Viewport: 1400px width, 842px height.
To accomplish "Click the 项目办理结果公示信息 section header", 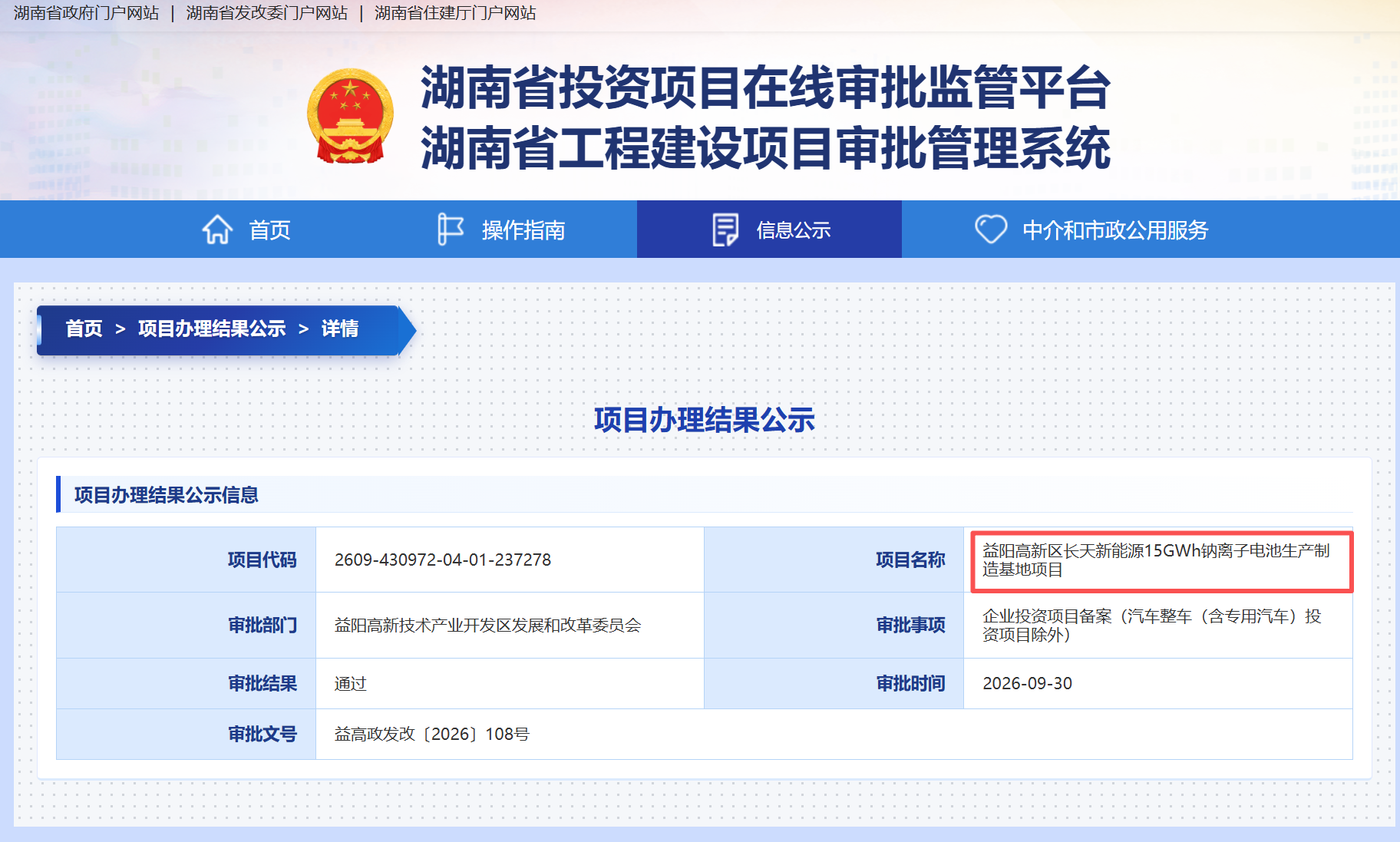I will pos(167,495).
